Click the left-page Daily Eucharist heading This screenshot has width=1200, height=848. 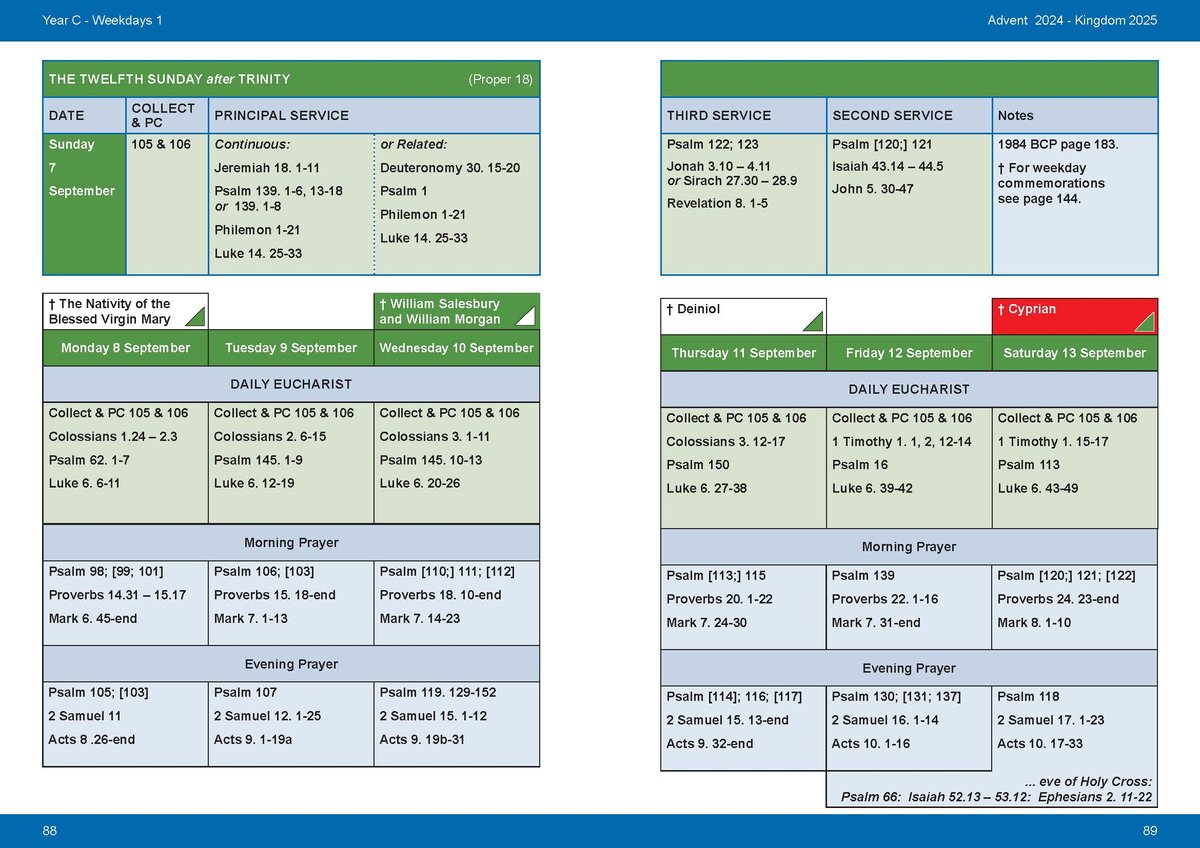tap(291, 384)
